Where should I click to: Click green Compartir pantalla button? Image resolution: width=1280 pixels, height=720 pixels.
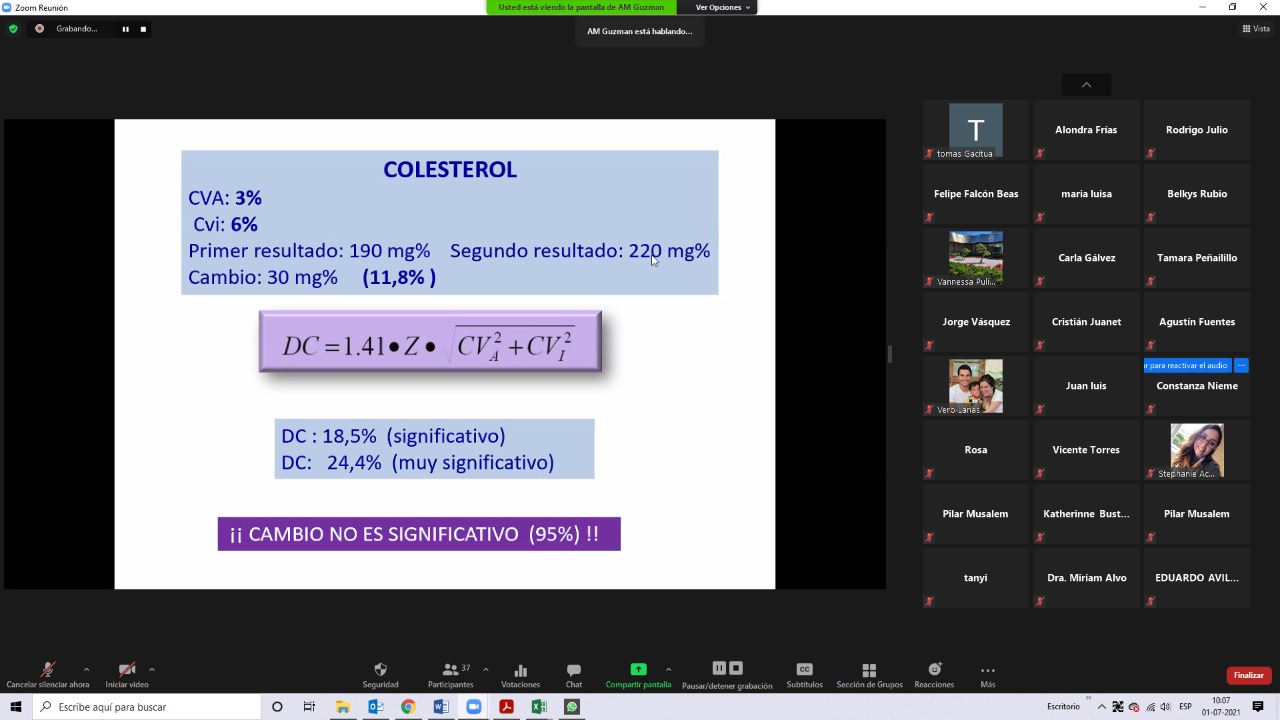(638, 675)
